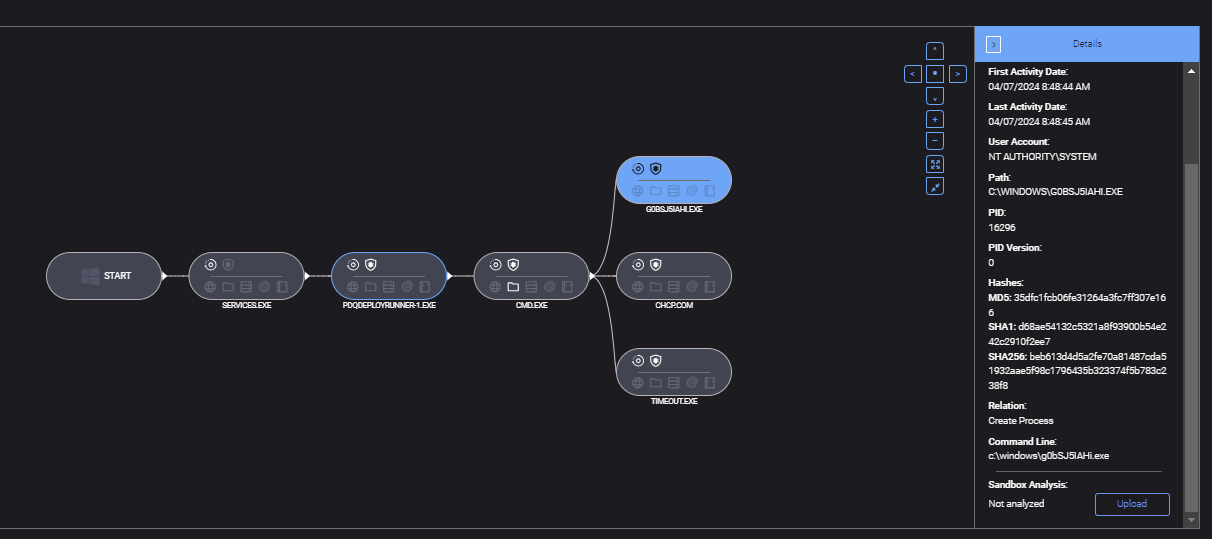Click the collapse graph shrink icon

click(935, 186)
